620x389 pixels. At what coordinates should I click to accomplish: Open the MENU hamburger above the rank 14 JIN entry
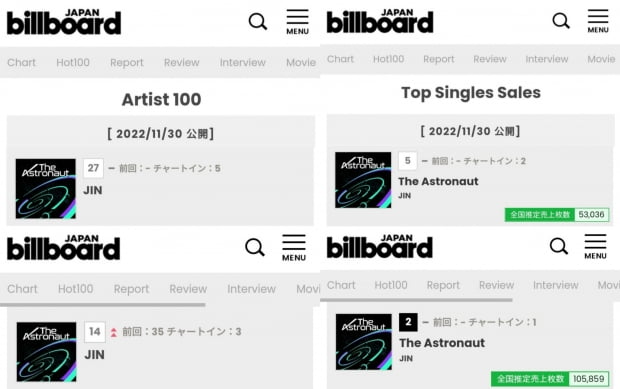pyautogui.click(x=294, y=248)
